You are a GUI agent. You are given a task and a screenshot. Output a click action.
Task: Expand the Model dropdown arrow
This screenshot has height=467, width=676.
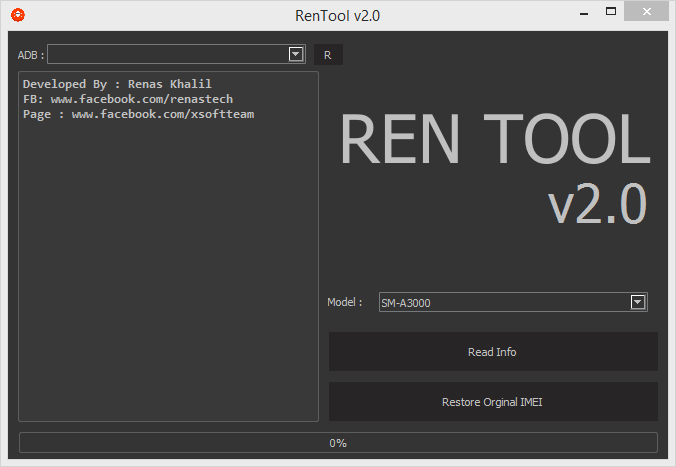tap(638, 302)
